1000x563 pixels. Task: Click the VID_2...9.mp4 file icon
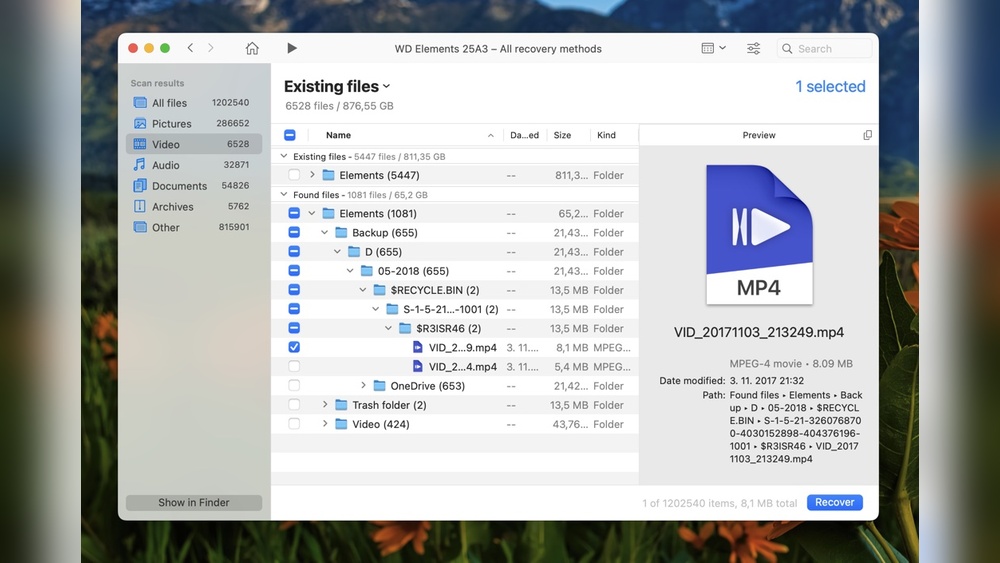coord(418,347)
